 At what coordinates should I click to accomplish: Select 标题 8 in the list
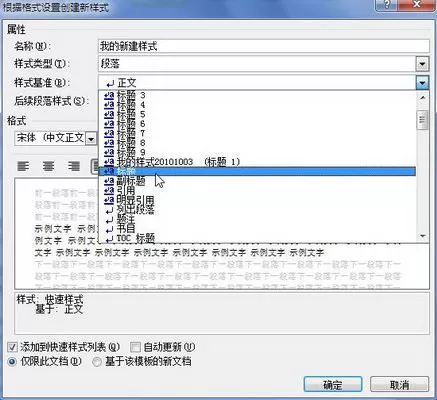257,143
